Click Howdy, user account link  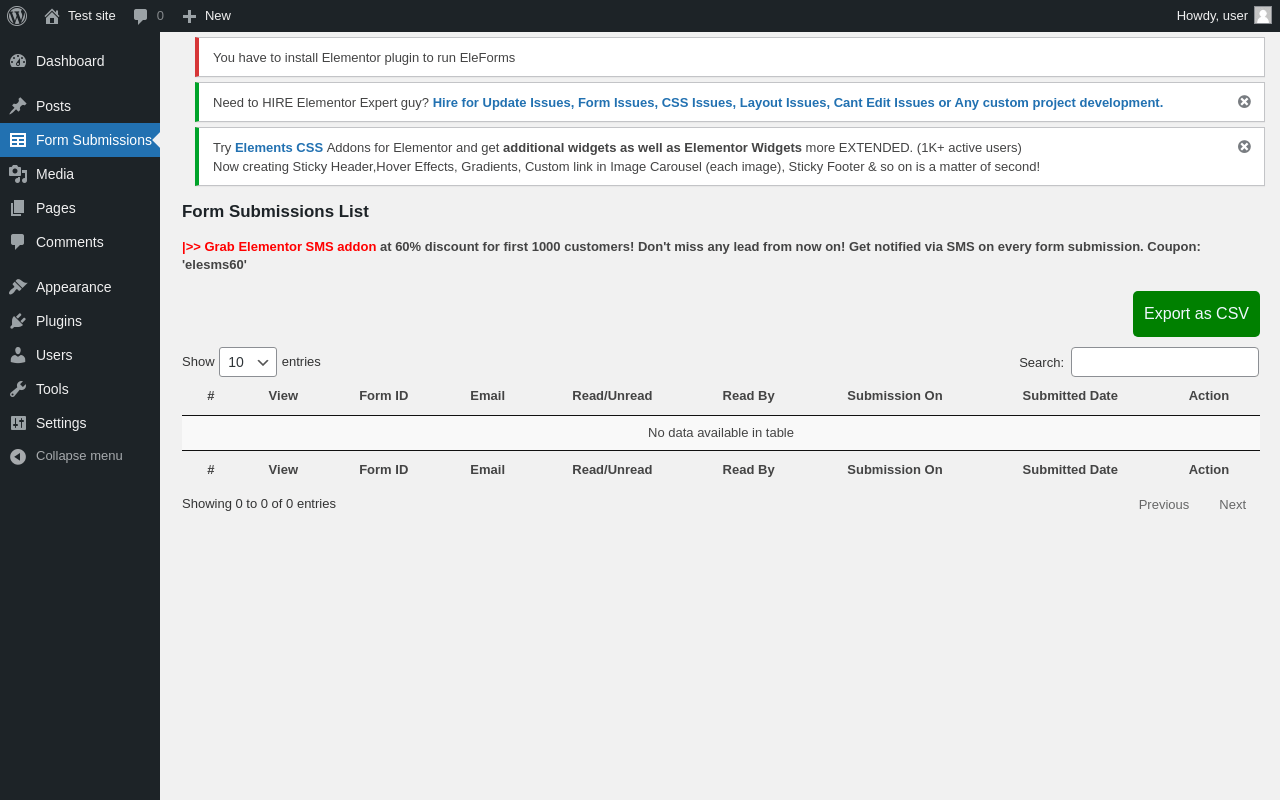[1224, 16]
